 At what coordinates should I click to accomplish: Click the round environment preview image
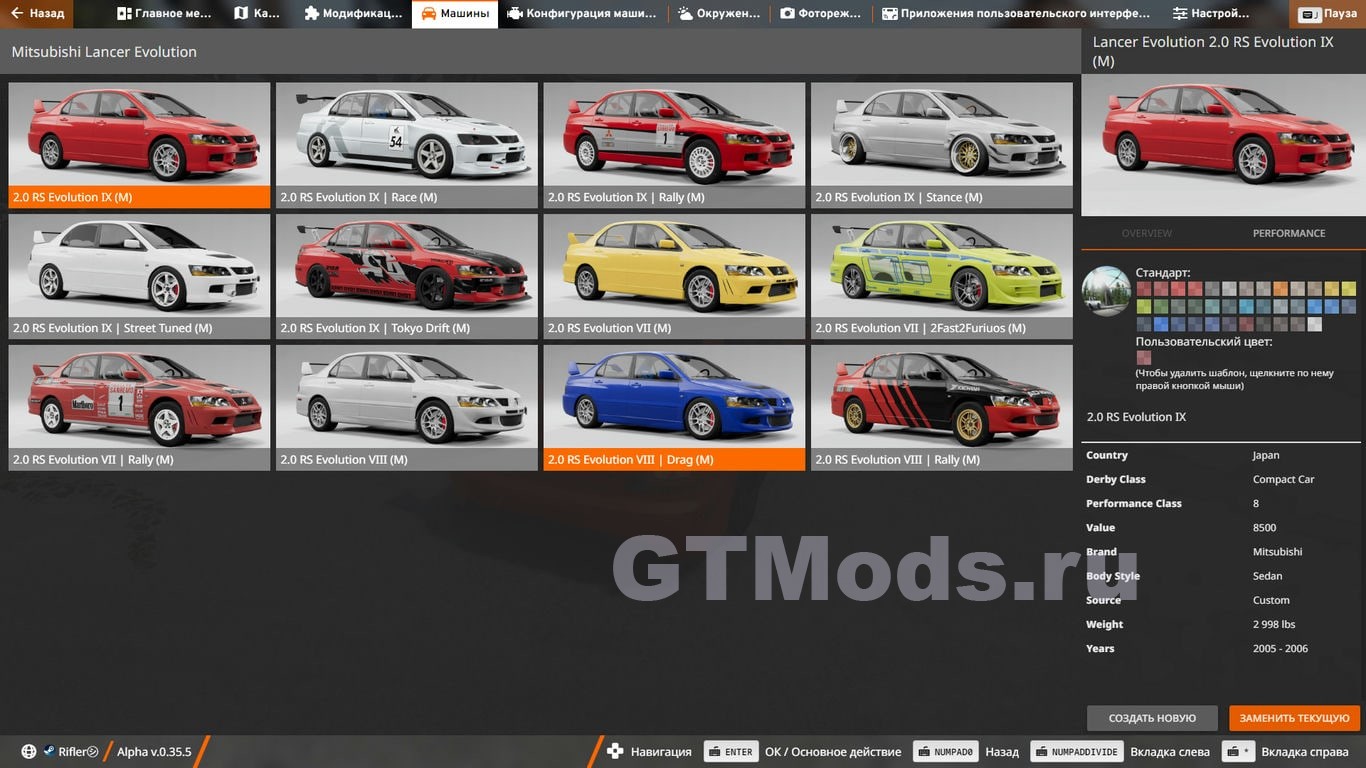1106,291
